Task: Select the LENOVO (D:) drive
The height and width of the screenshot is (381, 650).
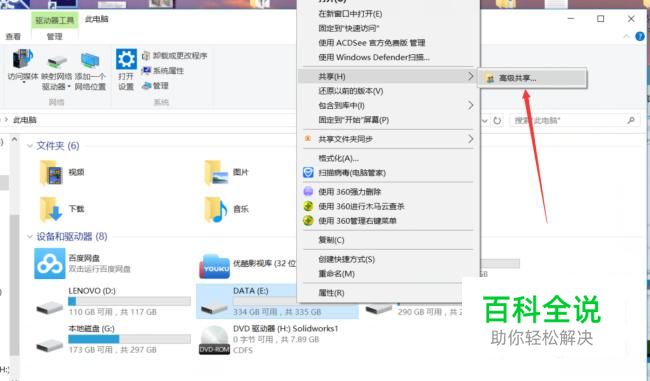Action: point(113,302)
